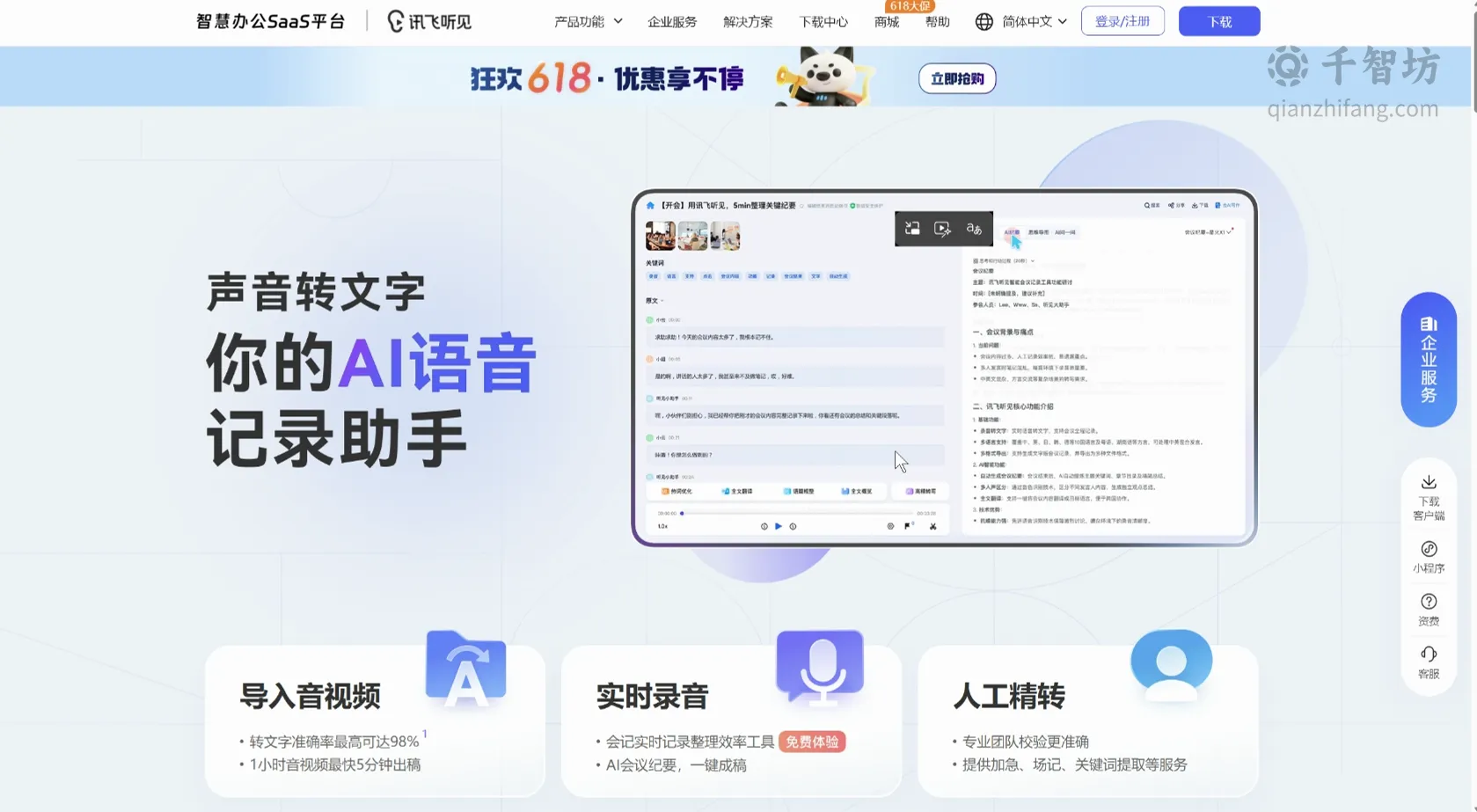The image size is (1477, 812).
Task: Open the 帮助 menu item
Action: click(x=938, y=22)
